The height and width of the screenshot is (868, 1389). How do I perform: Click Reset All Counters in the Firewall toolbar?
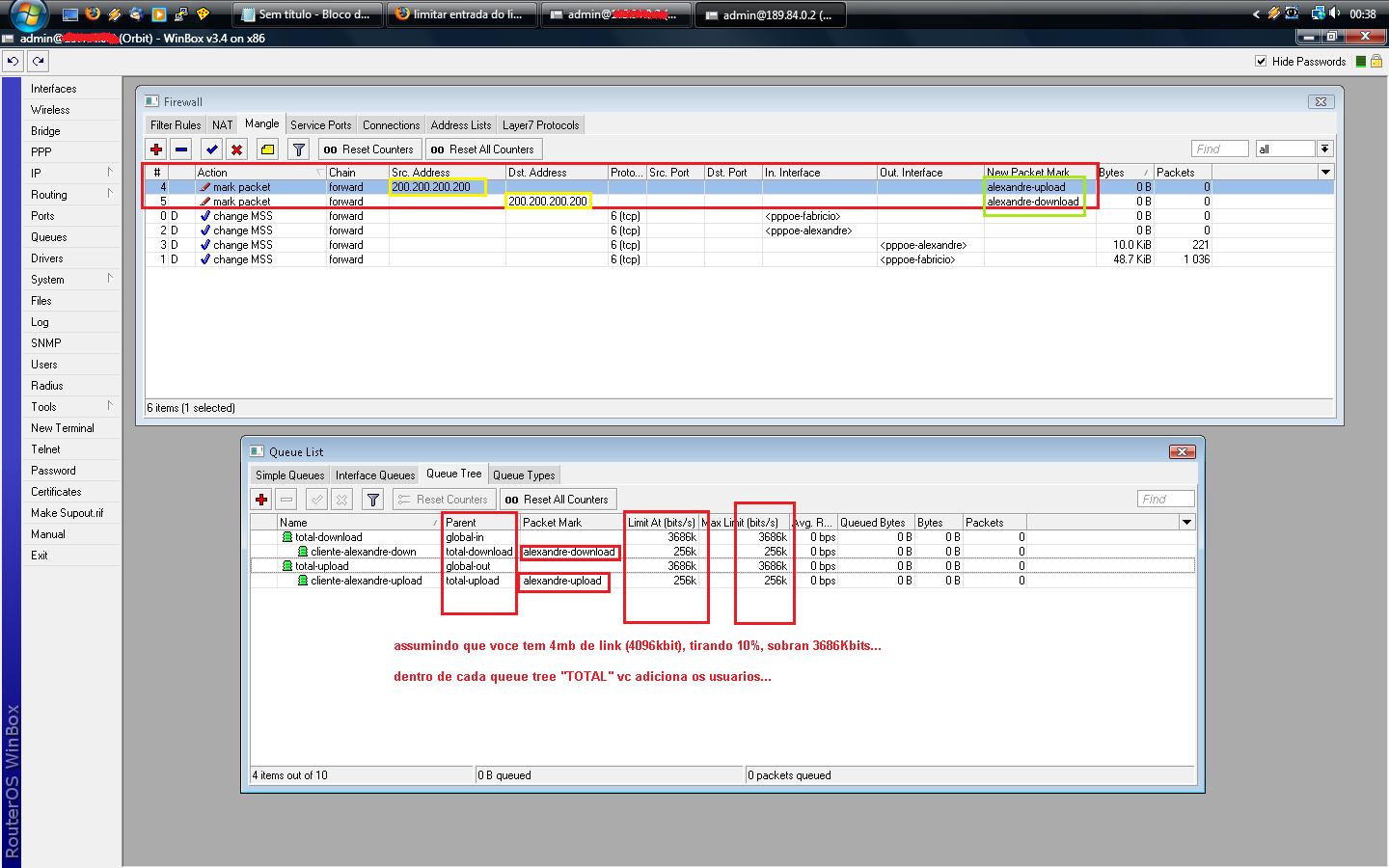click(482, 149)
